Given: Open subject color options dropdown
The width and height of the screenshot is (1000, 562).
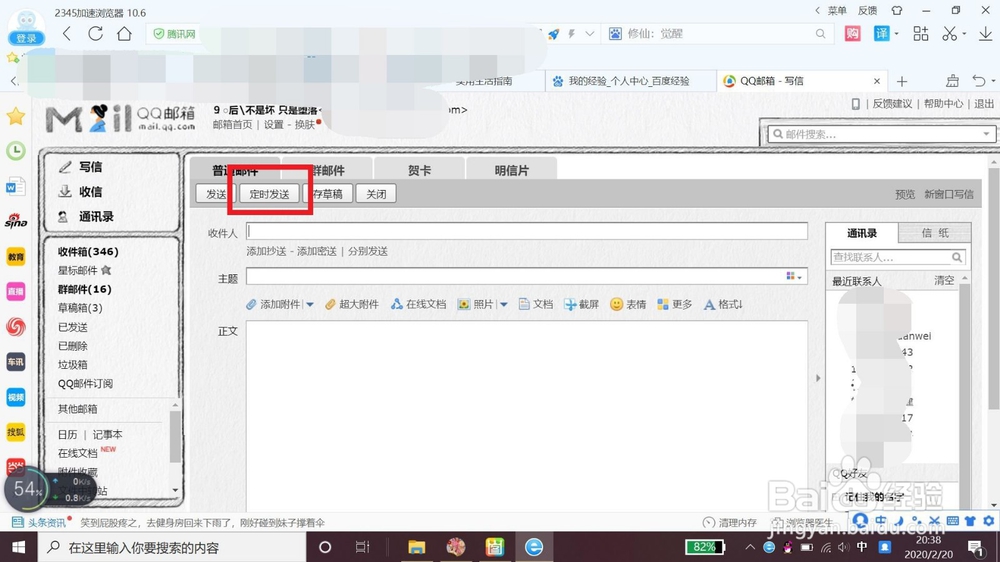Looking at the screenshot, I should (794, 276).
